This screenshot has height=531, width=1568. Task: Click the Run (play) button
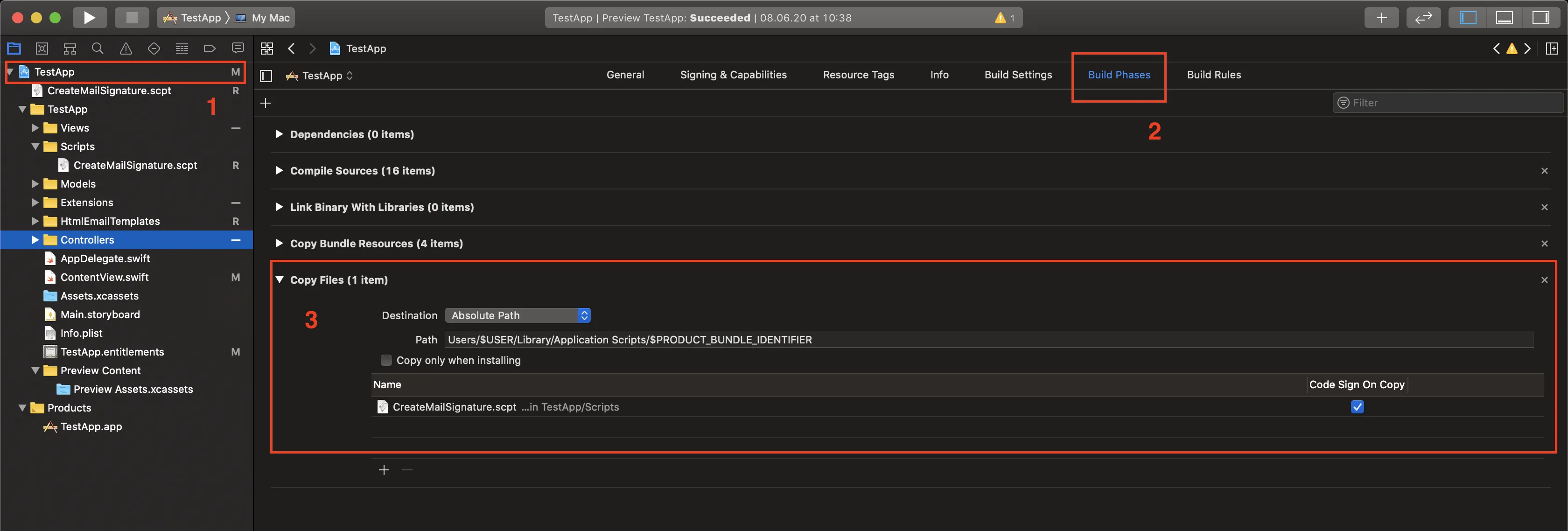(90, 18)
